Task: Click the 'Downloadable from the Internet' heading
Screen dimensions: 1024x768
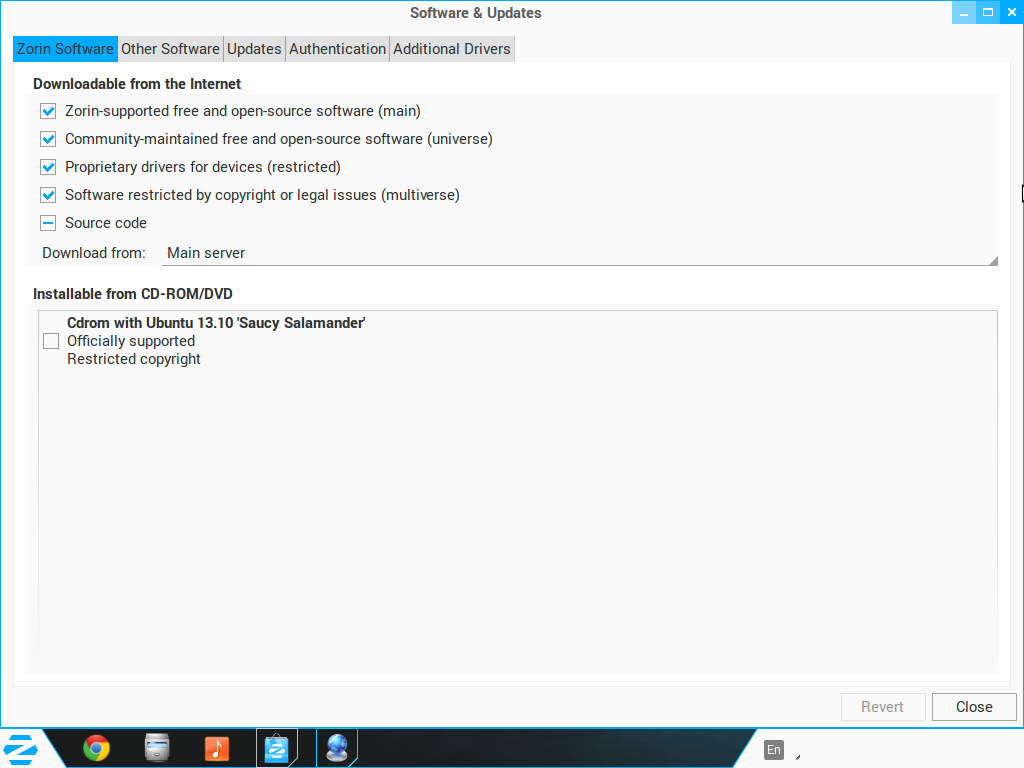Action: (x=137, y=84)
